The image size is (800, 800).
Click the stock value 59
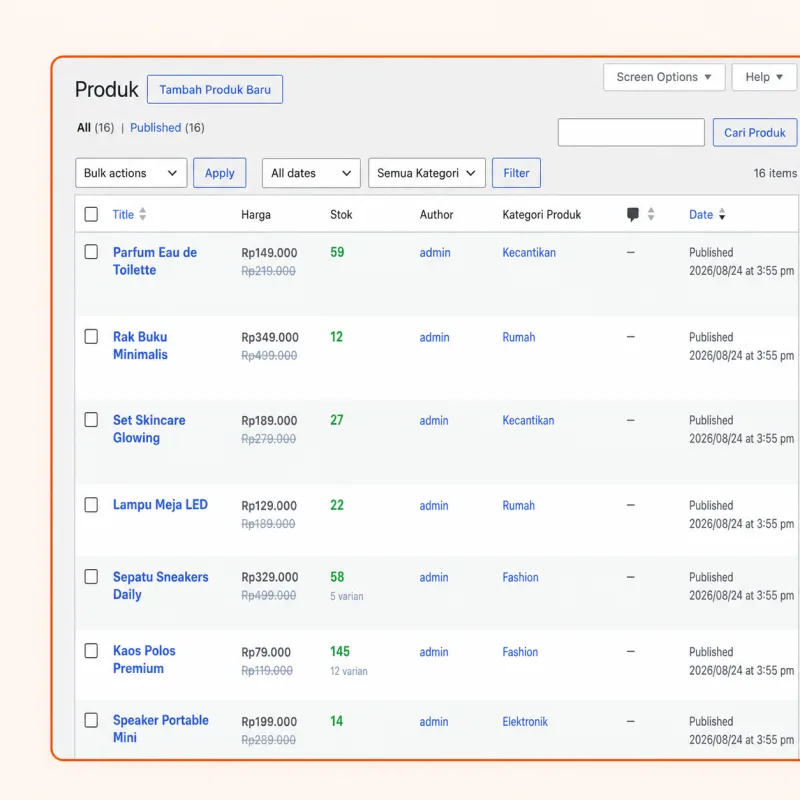[x=337, y=252]
